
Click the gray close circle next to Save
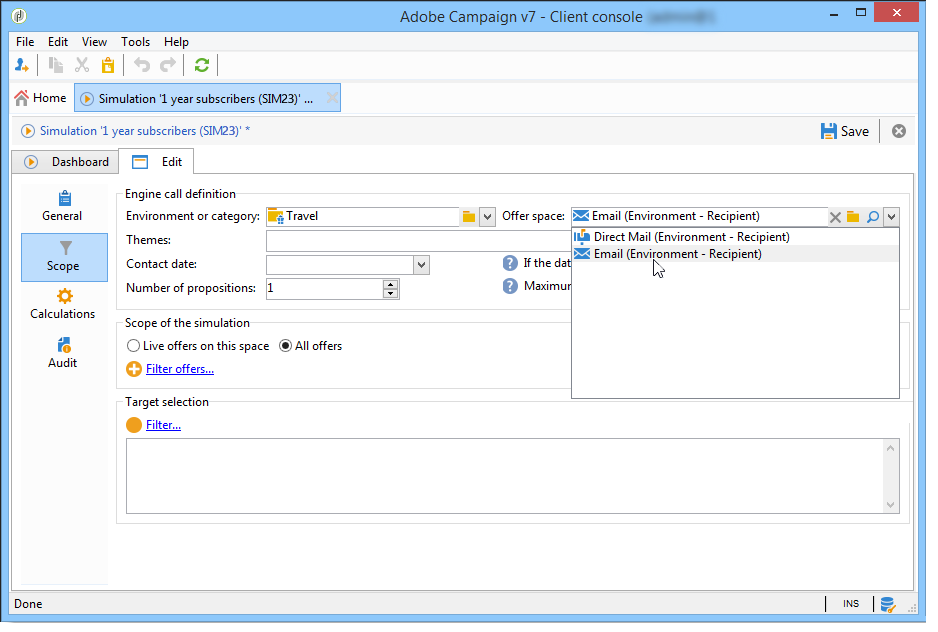(x=899, y=132)
